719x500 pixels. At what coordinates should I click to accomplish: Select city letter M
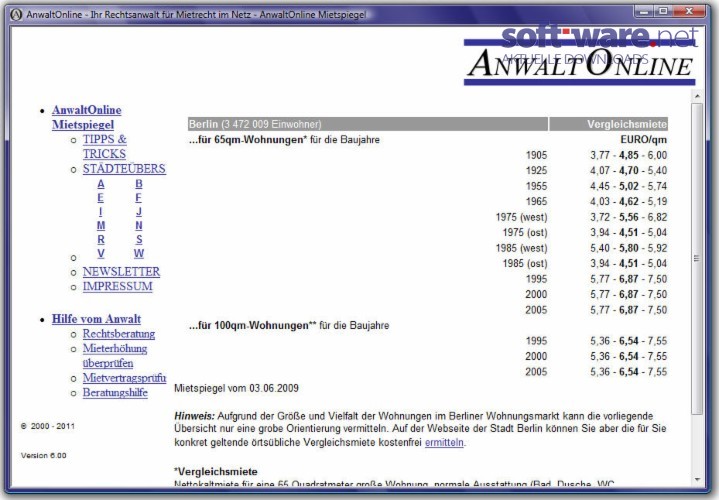[x=101, y=226]
